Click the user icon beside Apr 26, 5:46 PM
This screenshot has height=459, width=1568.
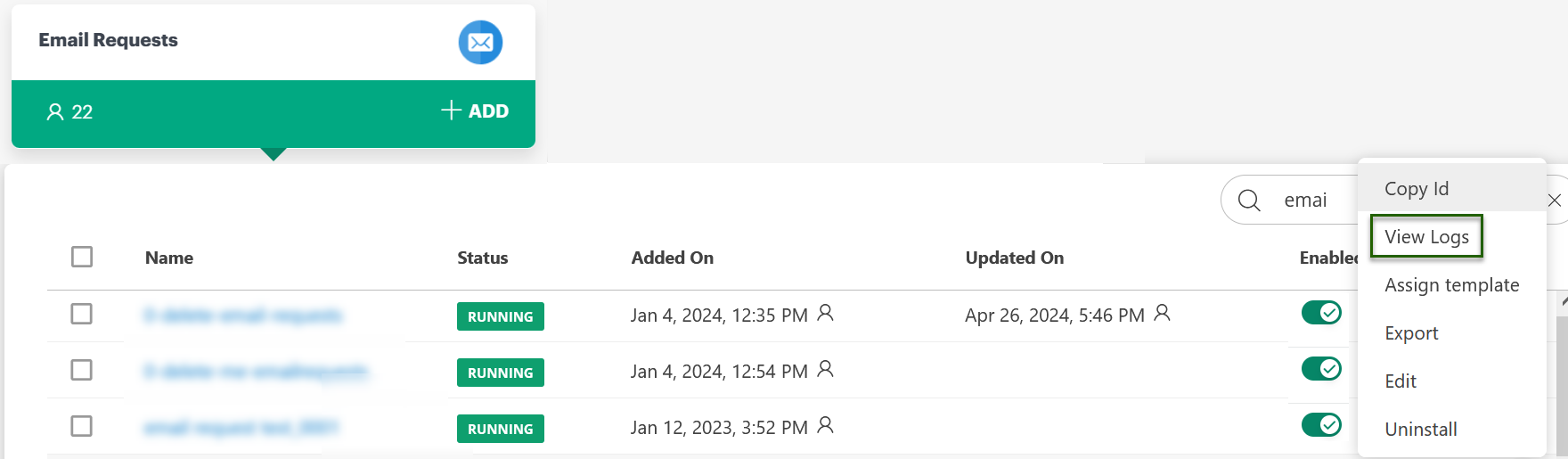click(x=1163, y=313)
